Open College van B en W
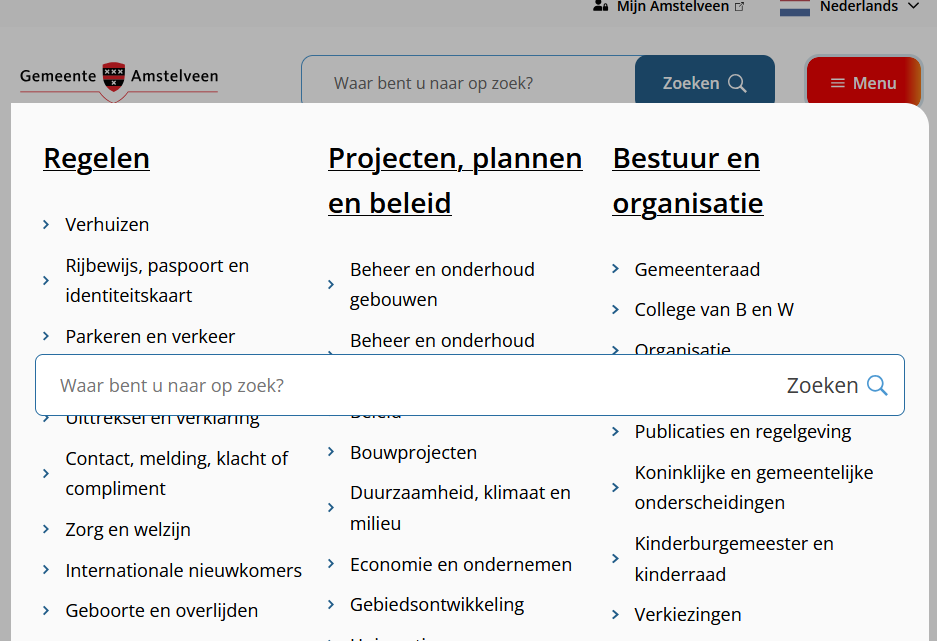The width and height of the screenshot is (937, 641). 714,309
